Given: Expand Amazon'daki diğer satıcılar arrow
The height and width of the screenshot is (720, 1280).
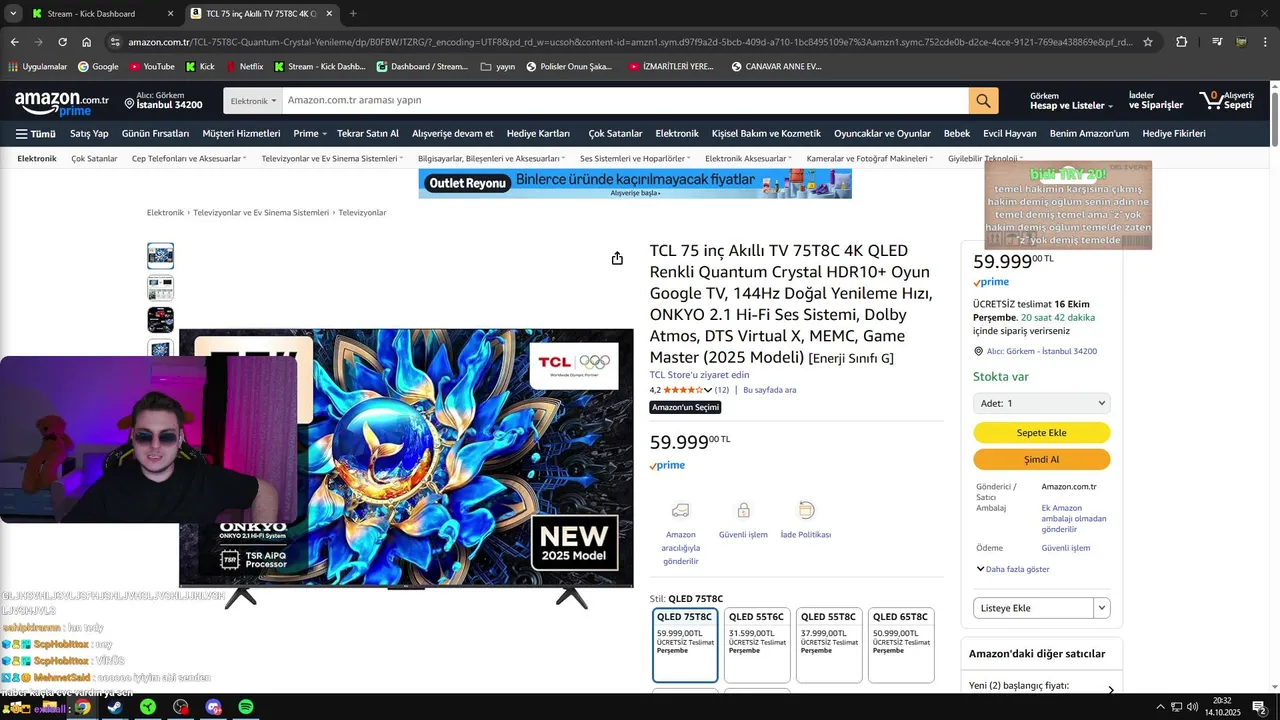Looking at the screenshot, I should [x=1110, y=690].
